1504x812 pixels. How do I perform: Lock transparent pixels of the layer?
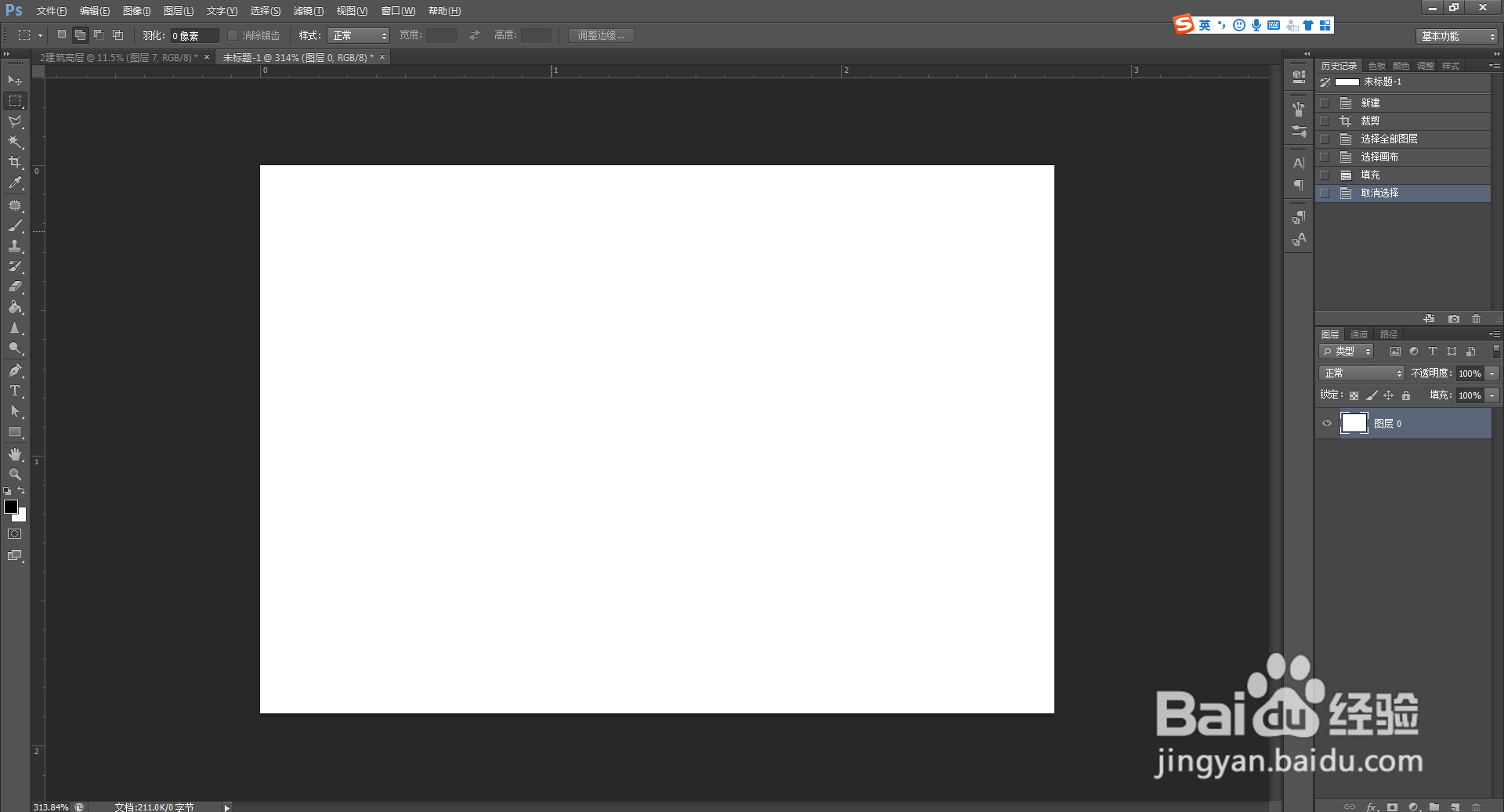[x=1354, y=395]
